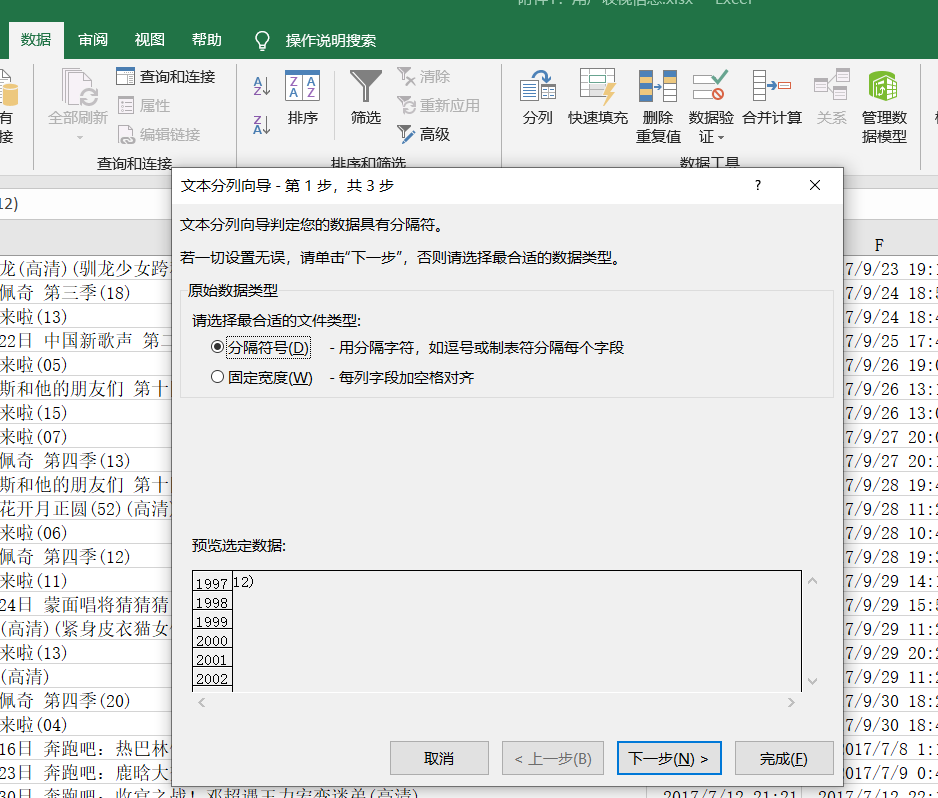Screen dimensions: 938x798
Task: Select Delimited (分隔符号) radio option
Action: coord(217,347)
